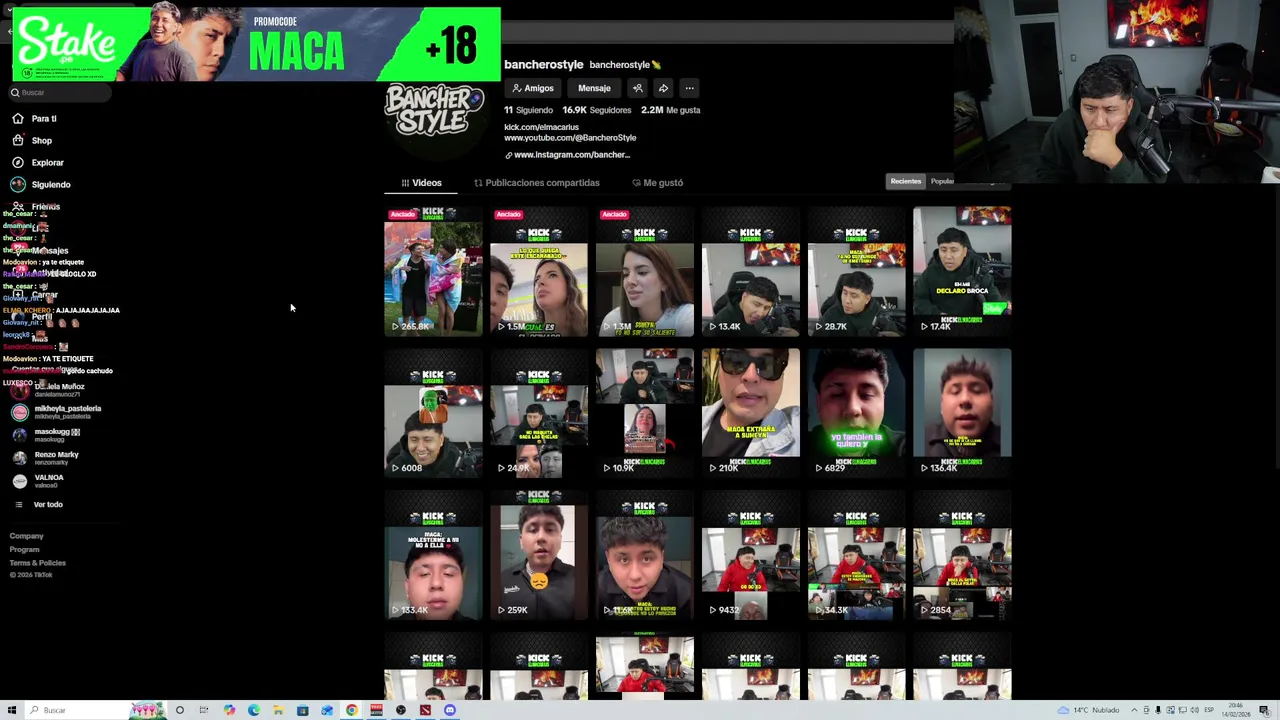Open the TikTok Shop section
The width and height of the screenshot is (1280, 720).
coord(33,140)
